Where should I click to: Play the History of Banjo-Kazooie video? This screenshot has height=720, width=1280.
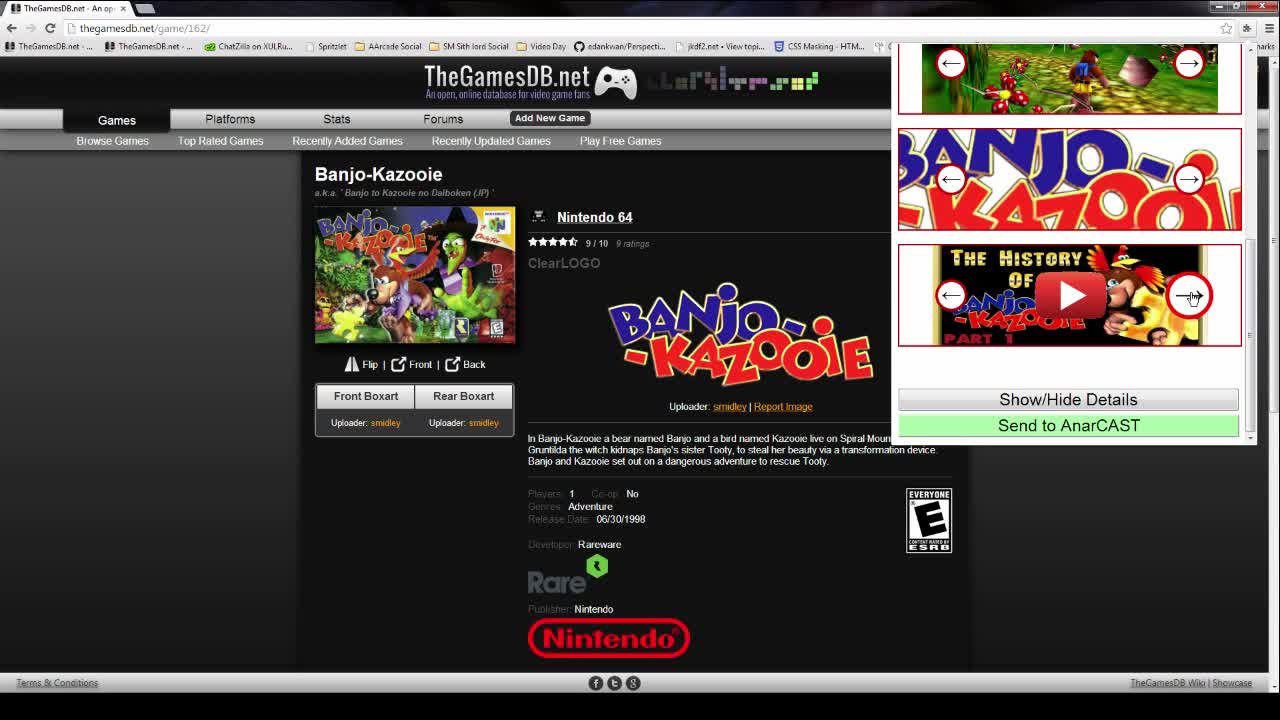1070,295
